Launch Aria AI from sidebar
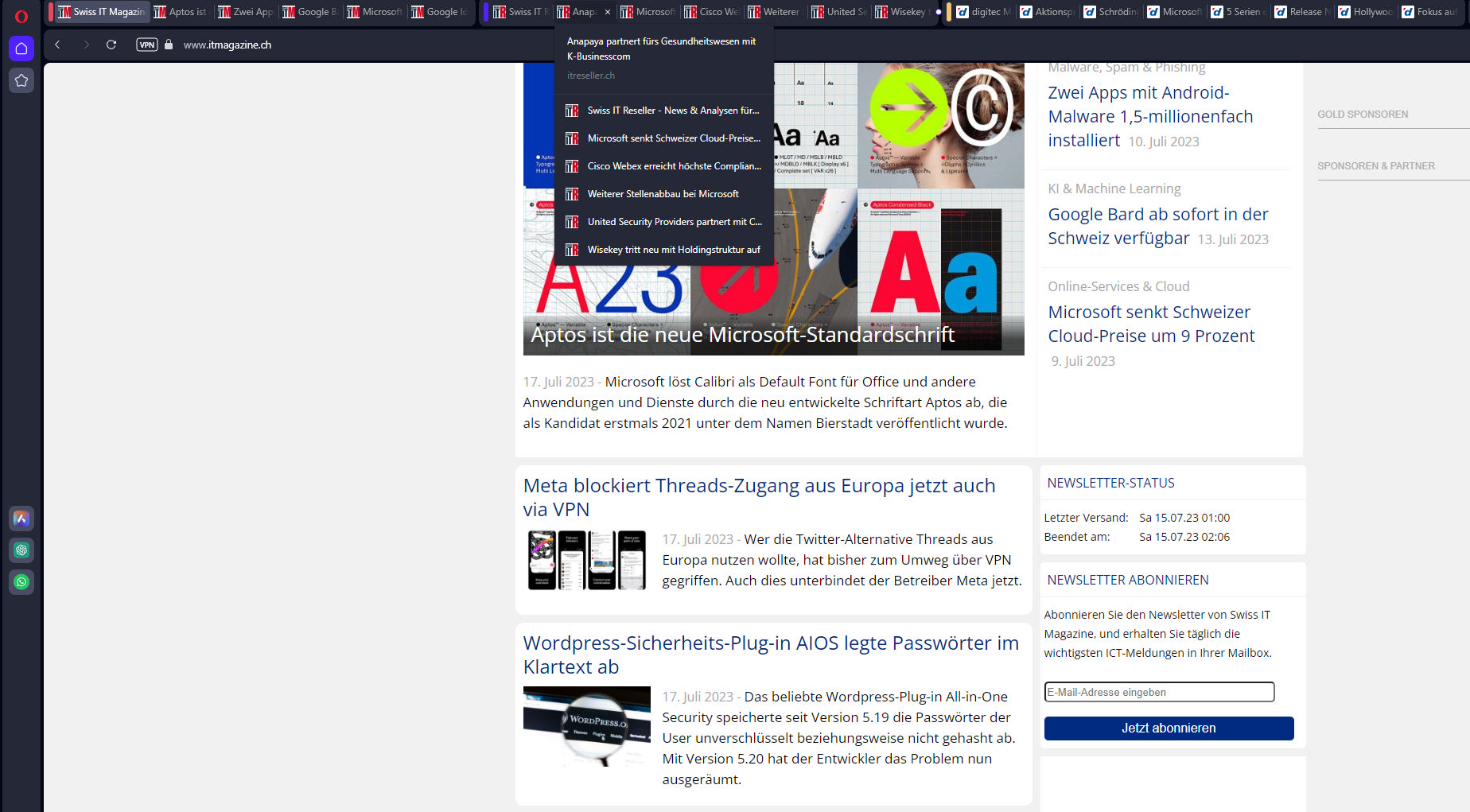 (21, 519)
